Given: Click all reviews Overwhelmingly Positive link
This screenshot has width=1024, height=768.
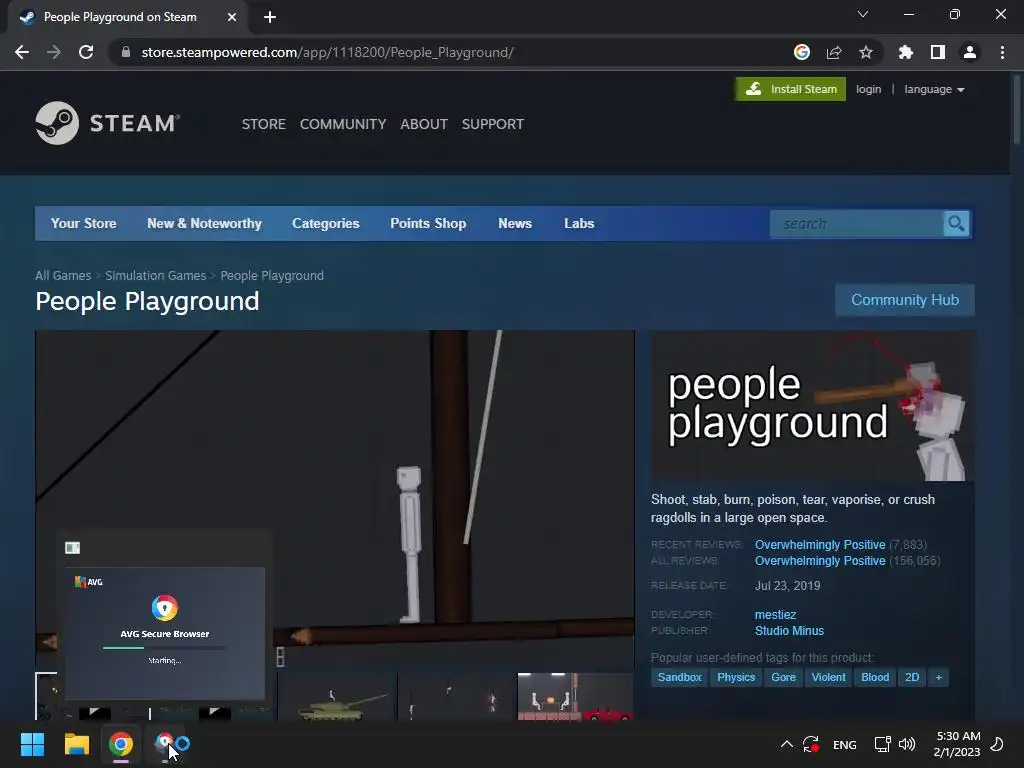Looking at the screenshot, I should point(820,561).
